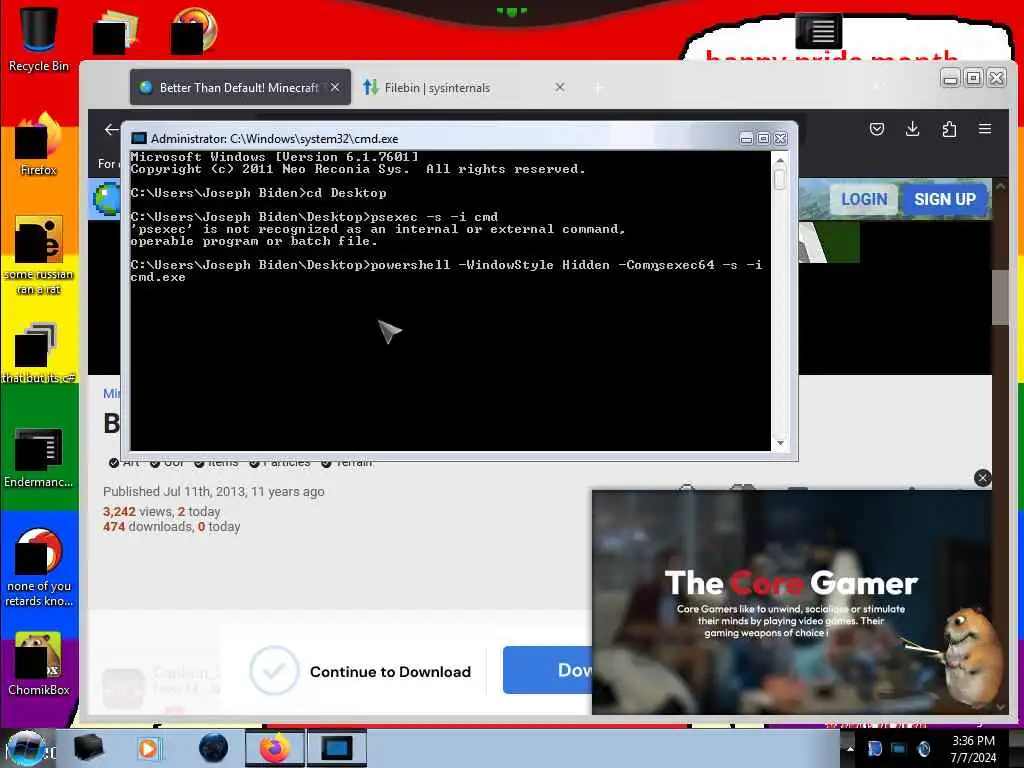The width and height of the screenshot is (1024, 768).
Task: Show hidden tray icons arrow
Action: click(850, 749)
